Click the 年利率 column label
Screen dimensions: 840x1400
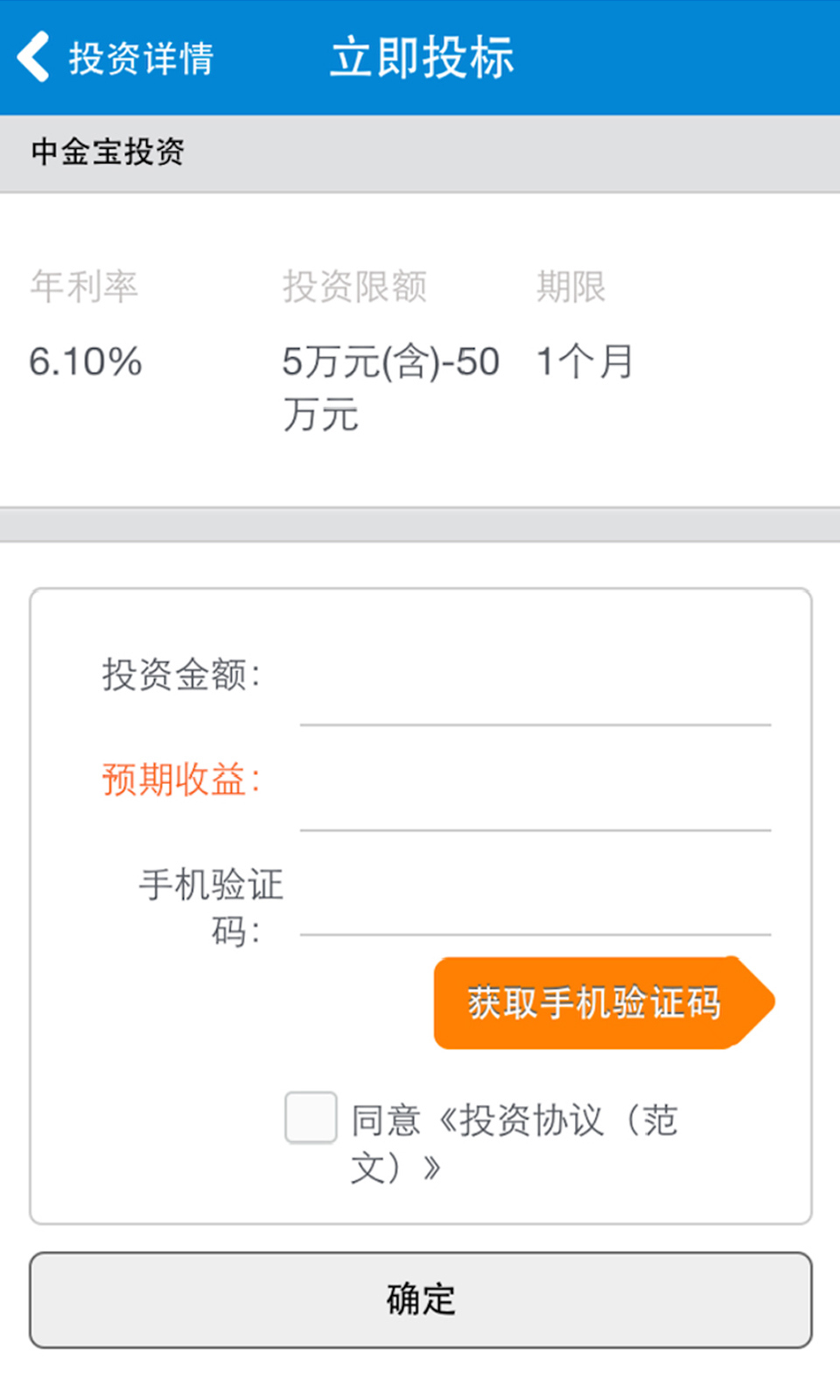tap(84, 287)
